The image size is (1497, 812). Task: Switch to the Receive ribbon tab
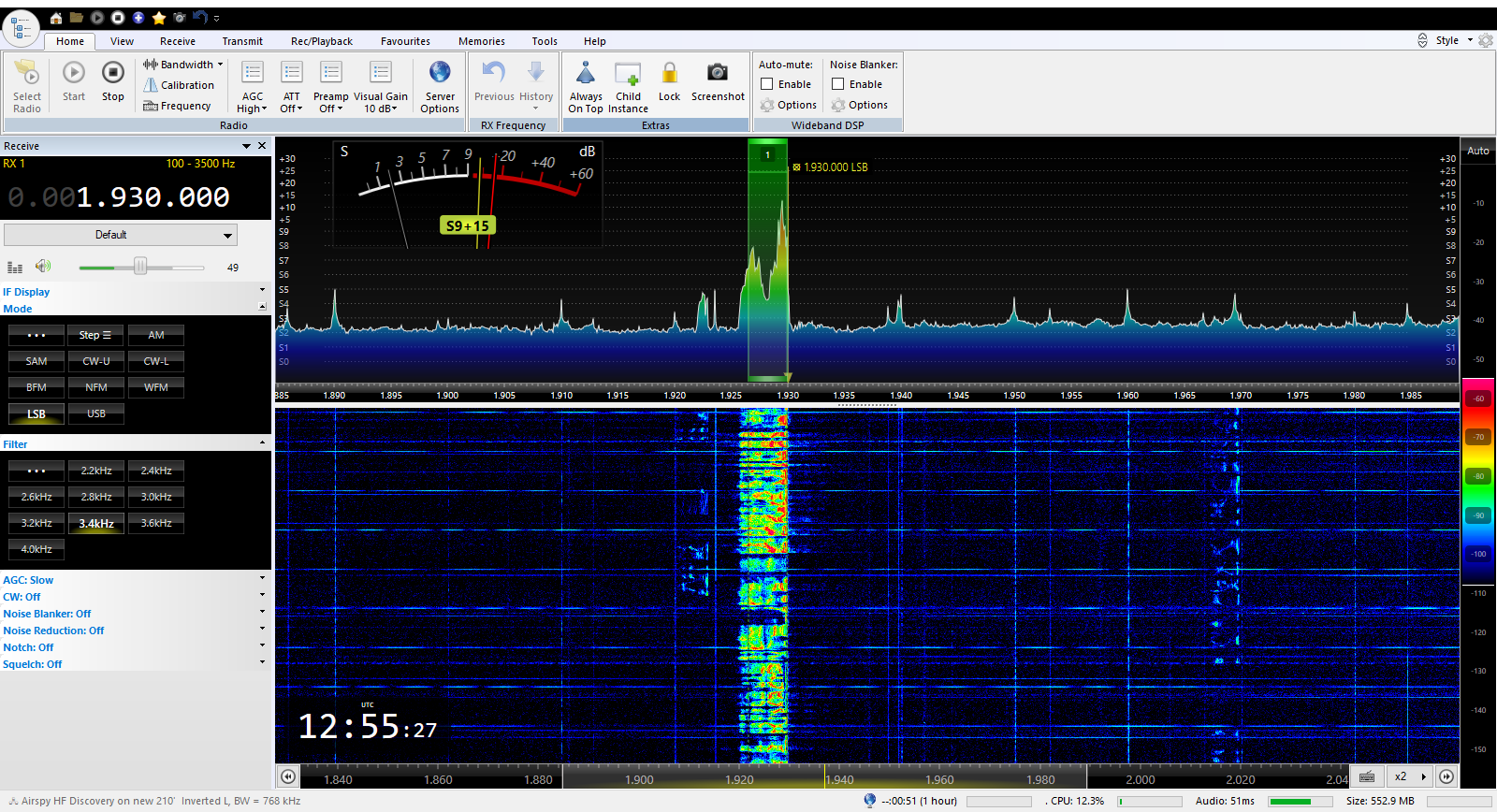click(178, 41)
